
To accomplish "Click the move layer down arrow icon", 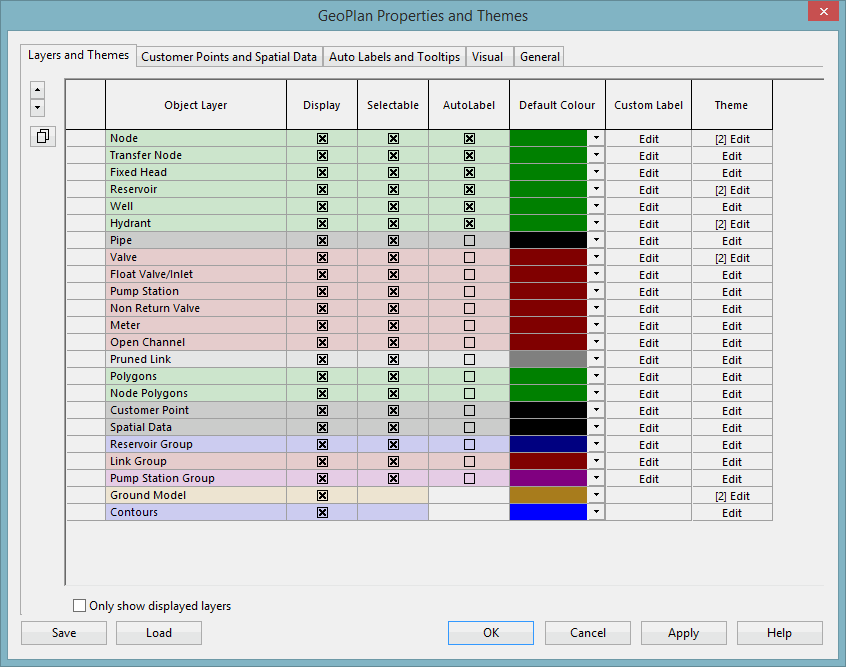I will [x=37, y=107].
